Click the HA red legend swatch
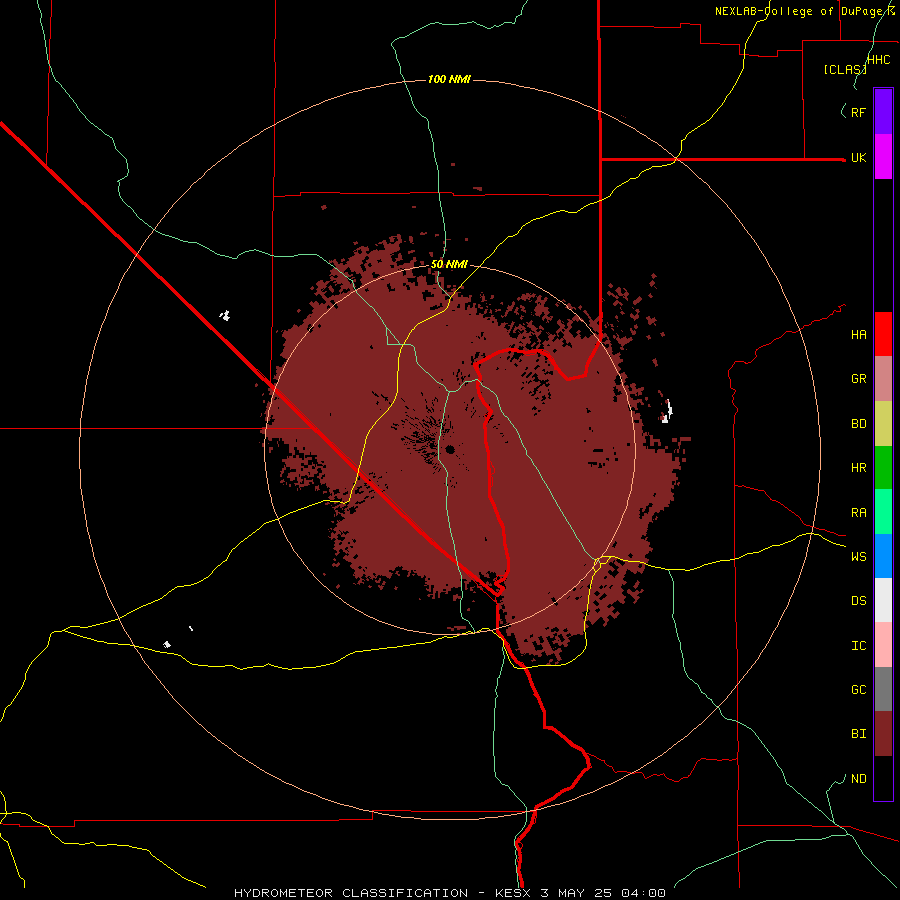Viewport: 900px width, 900px height. [883, 334]
